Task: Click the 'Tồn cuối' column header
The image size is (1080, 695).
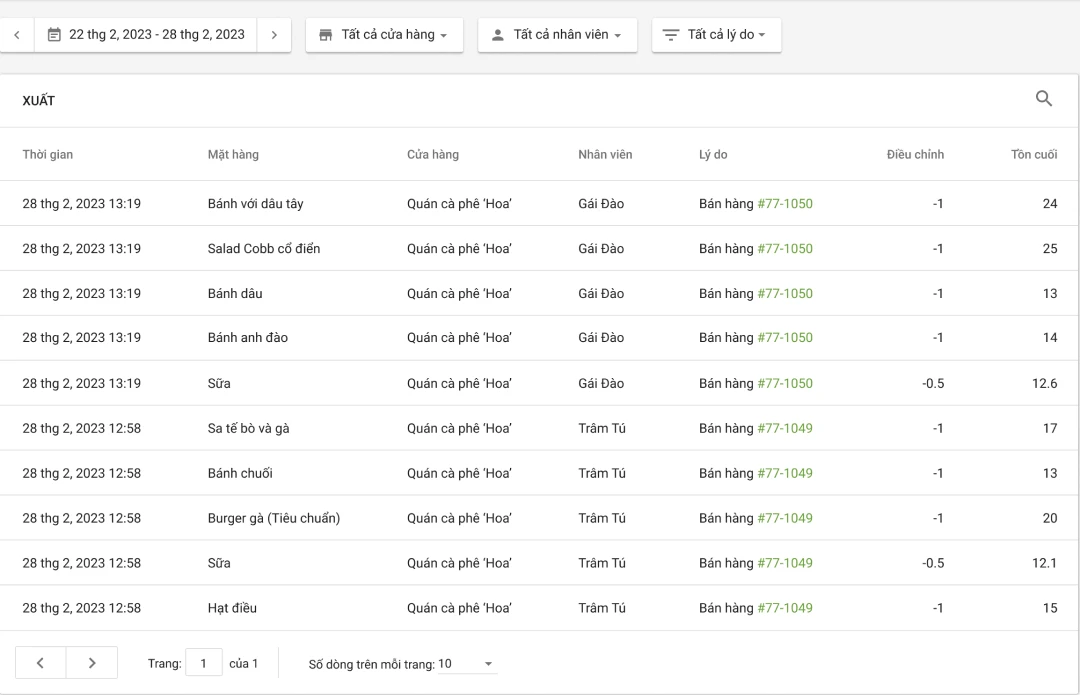Action: (x=1033, y=155)
